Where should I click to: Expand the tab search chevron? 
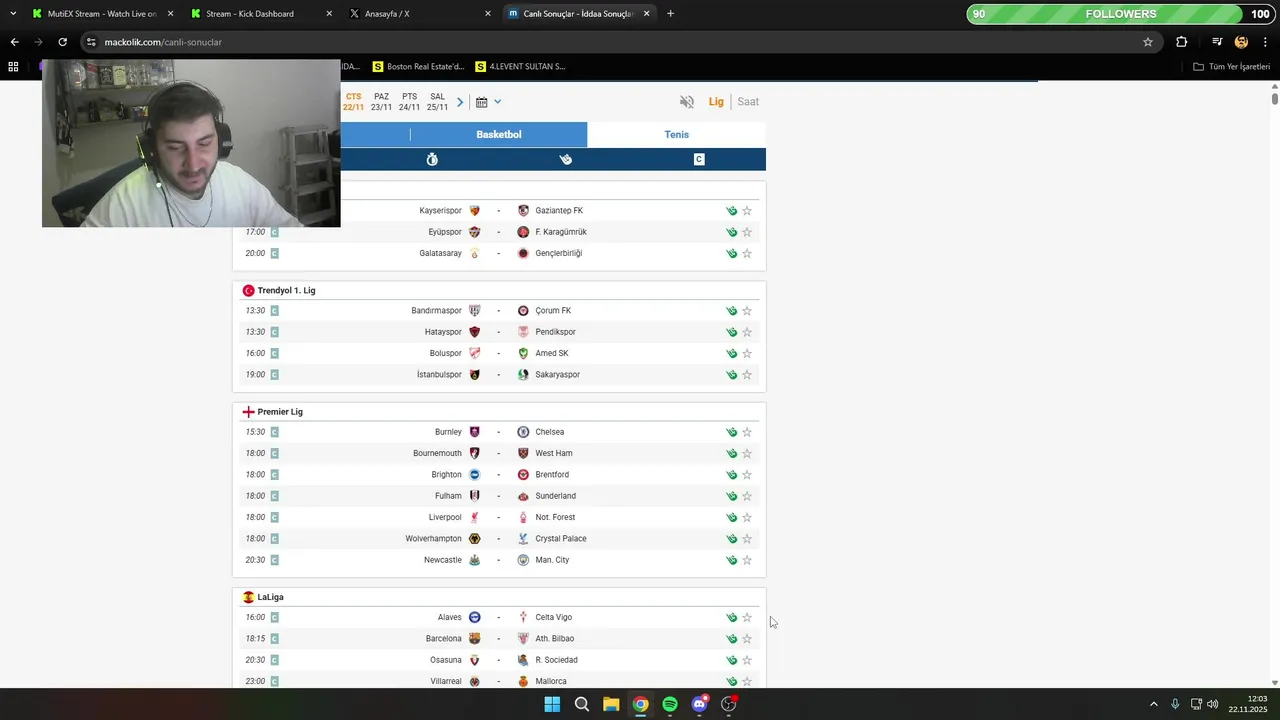(x=14, y=14)
